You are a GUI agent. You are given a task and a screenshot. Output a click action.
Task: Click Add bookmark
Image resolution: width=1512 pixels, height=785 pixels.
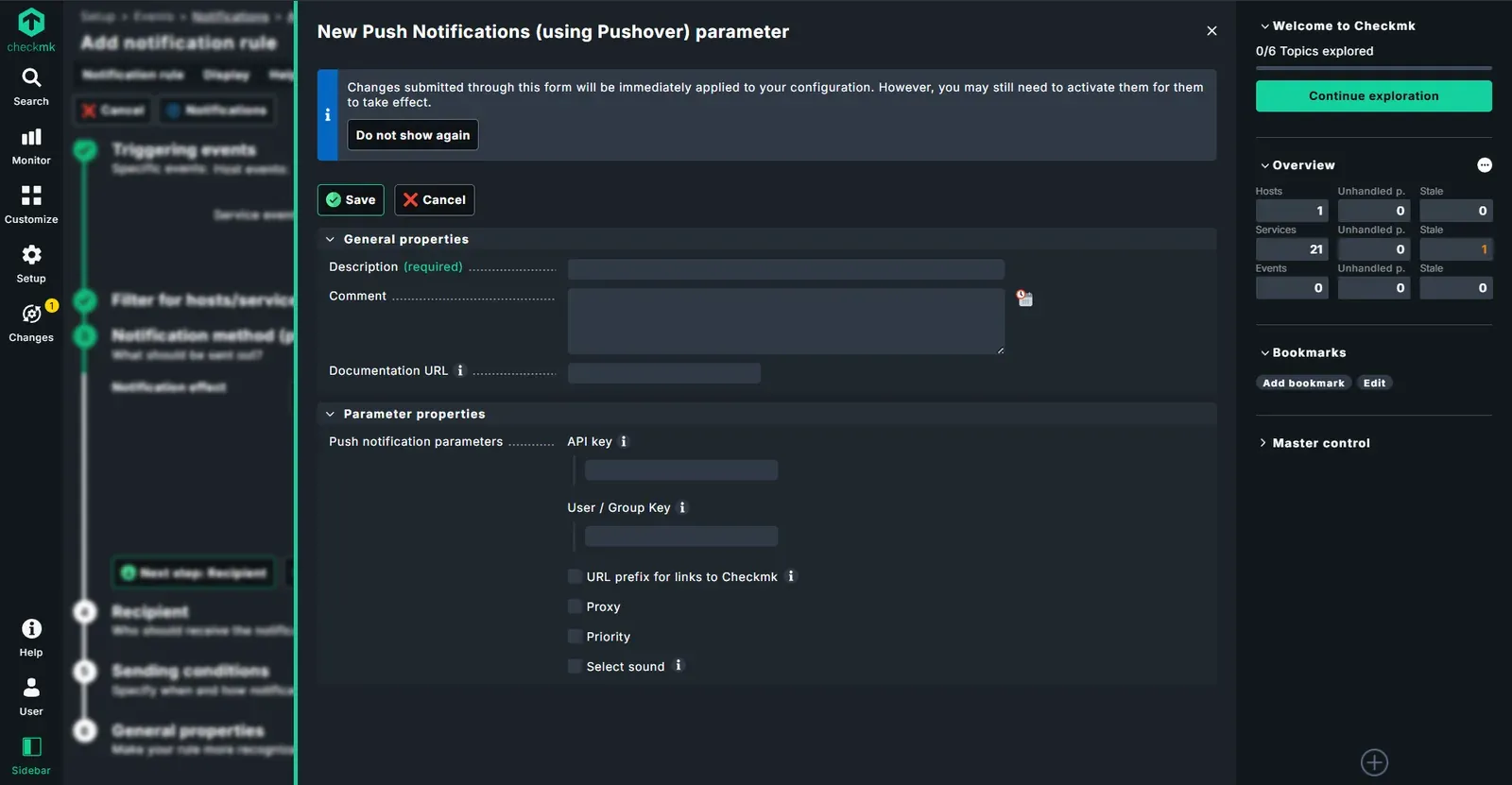[x=1303, y=383]
